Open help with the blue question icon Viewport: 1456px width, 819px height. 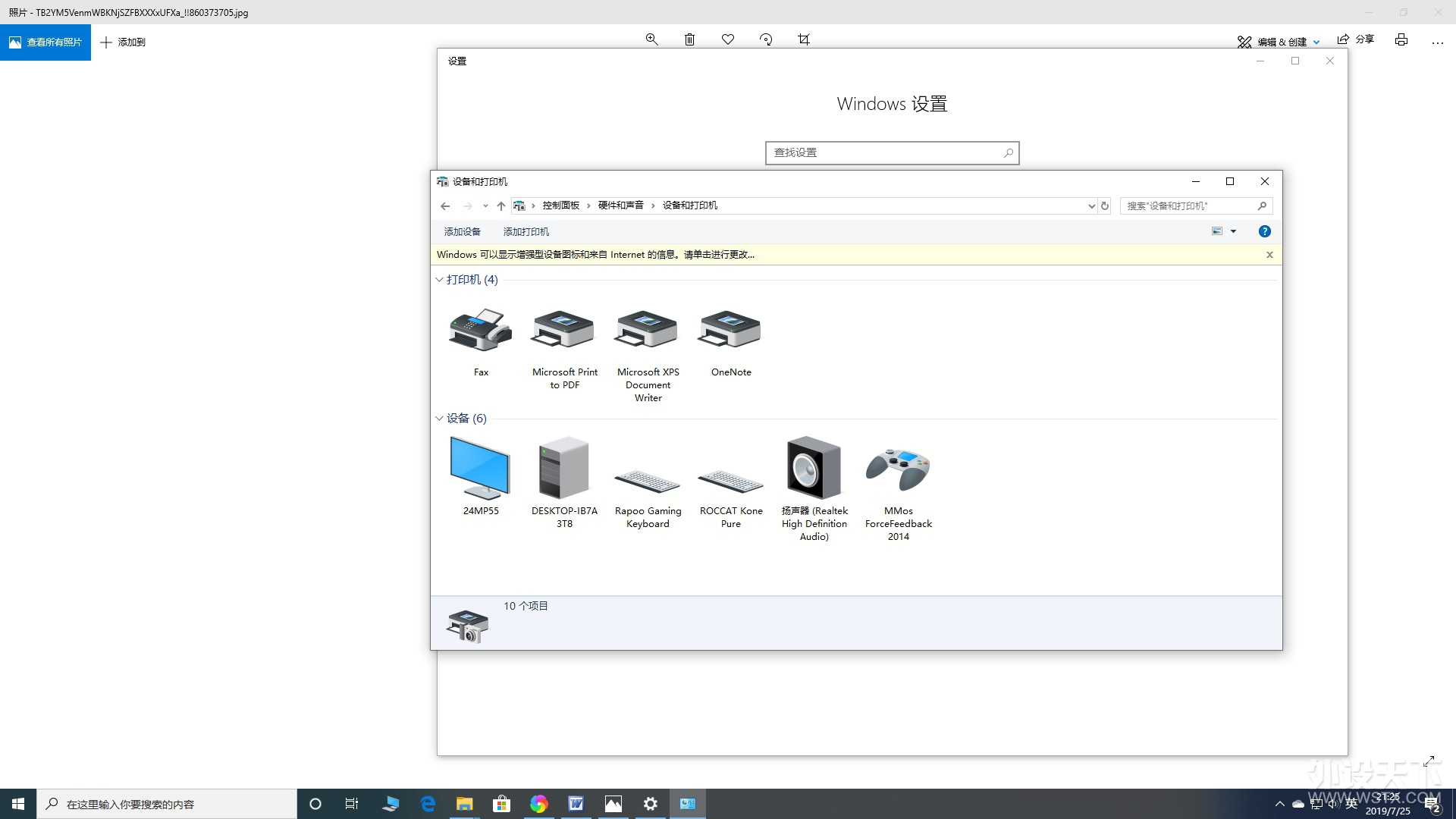coord(1264,231)
